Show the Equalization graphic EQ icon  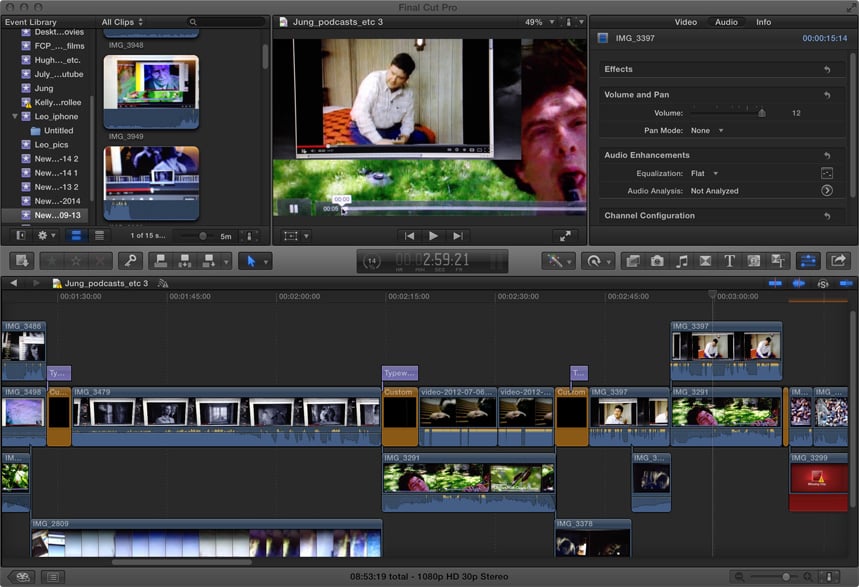click(x=827, y=173)
